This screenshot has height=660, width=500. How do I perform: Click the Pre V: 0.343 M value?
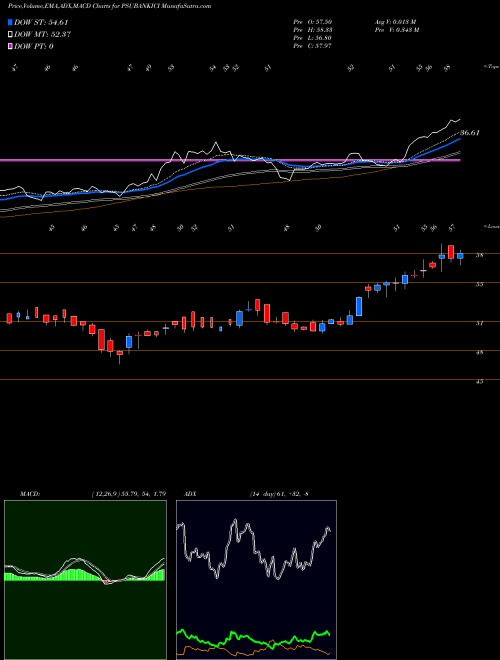point(396,30)
